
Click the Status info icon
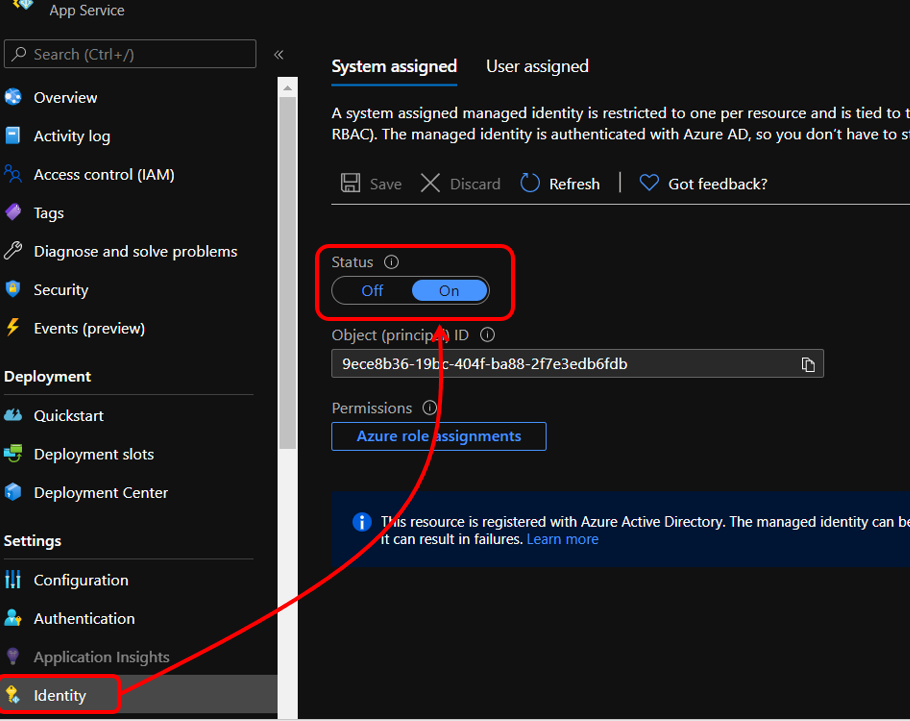392,262
